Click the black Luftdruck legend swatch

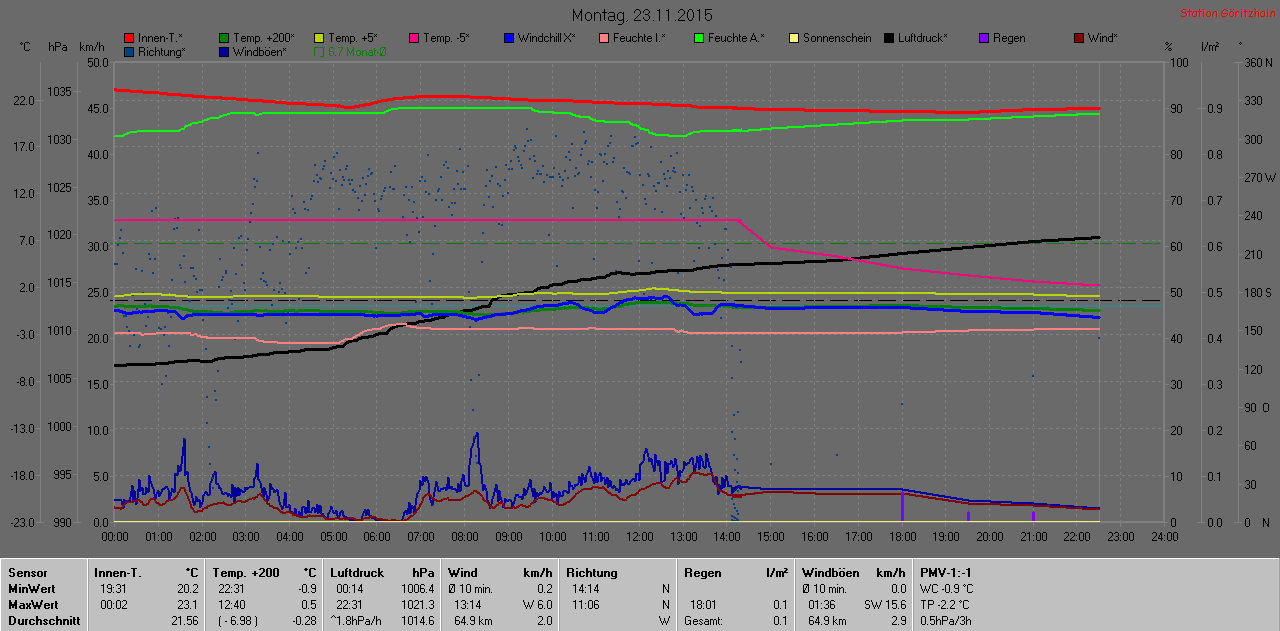889,38
